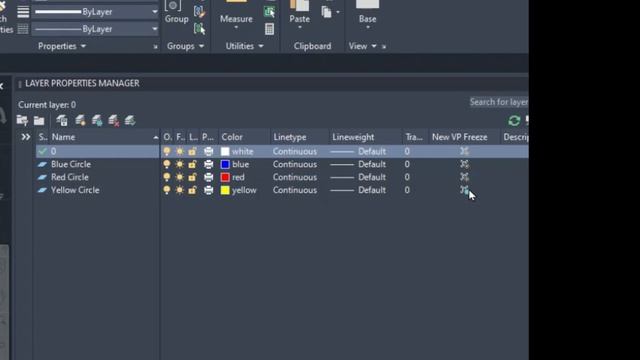Screen dimensions: 640x360
Task: Click the Paste icon
Action: 299,5
